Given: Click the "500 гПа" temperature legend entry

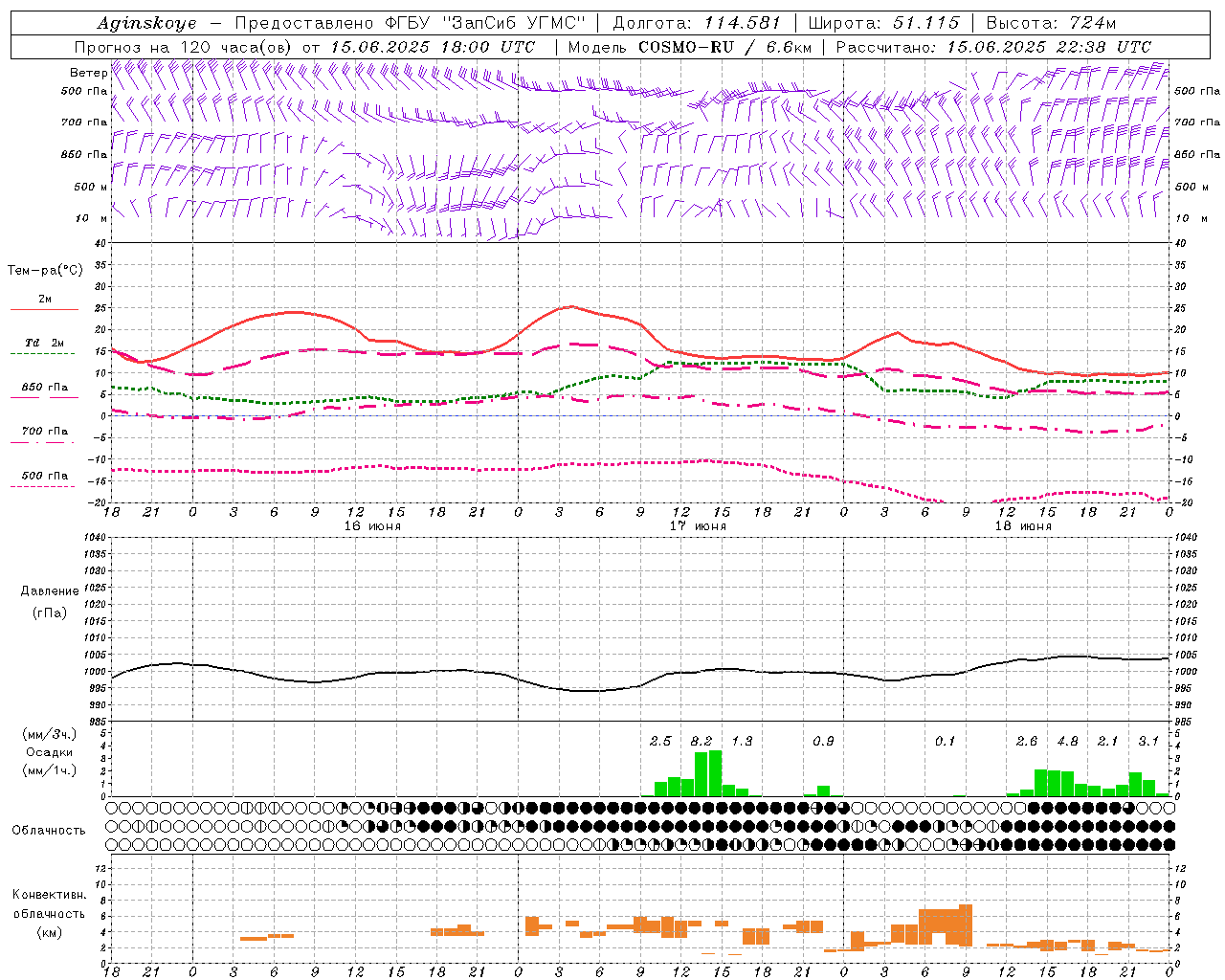Looking at the screenshot, I should pyautogui.click(x=44, y=479).
